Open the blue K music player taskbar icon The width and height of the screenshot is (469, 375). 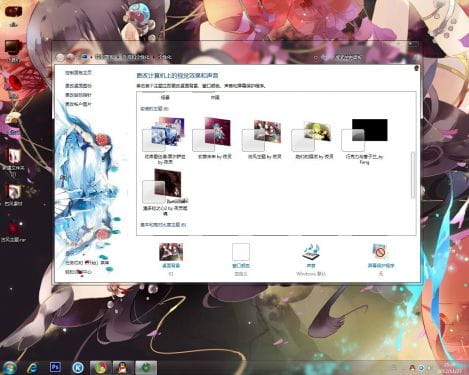pyautogui.click(x=78, y=368)
